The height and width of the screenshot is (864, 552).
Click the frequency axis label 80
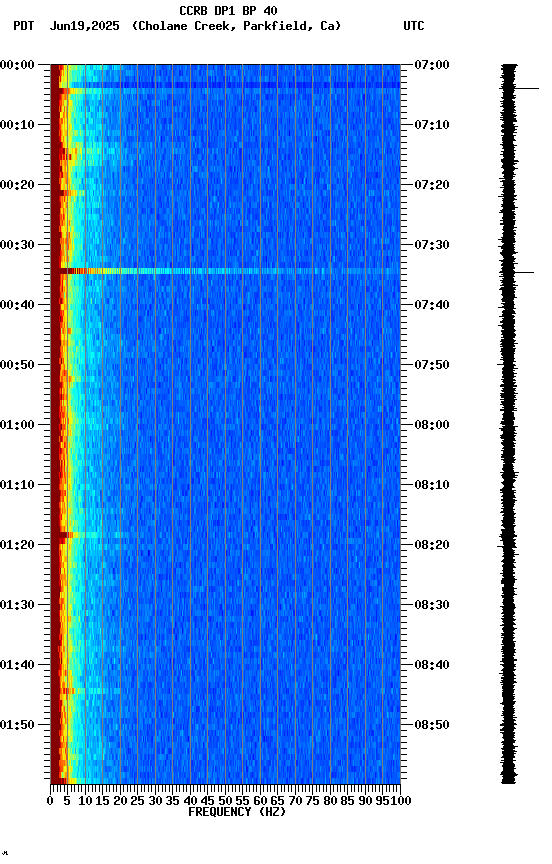[330, 801]
